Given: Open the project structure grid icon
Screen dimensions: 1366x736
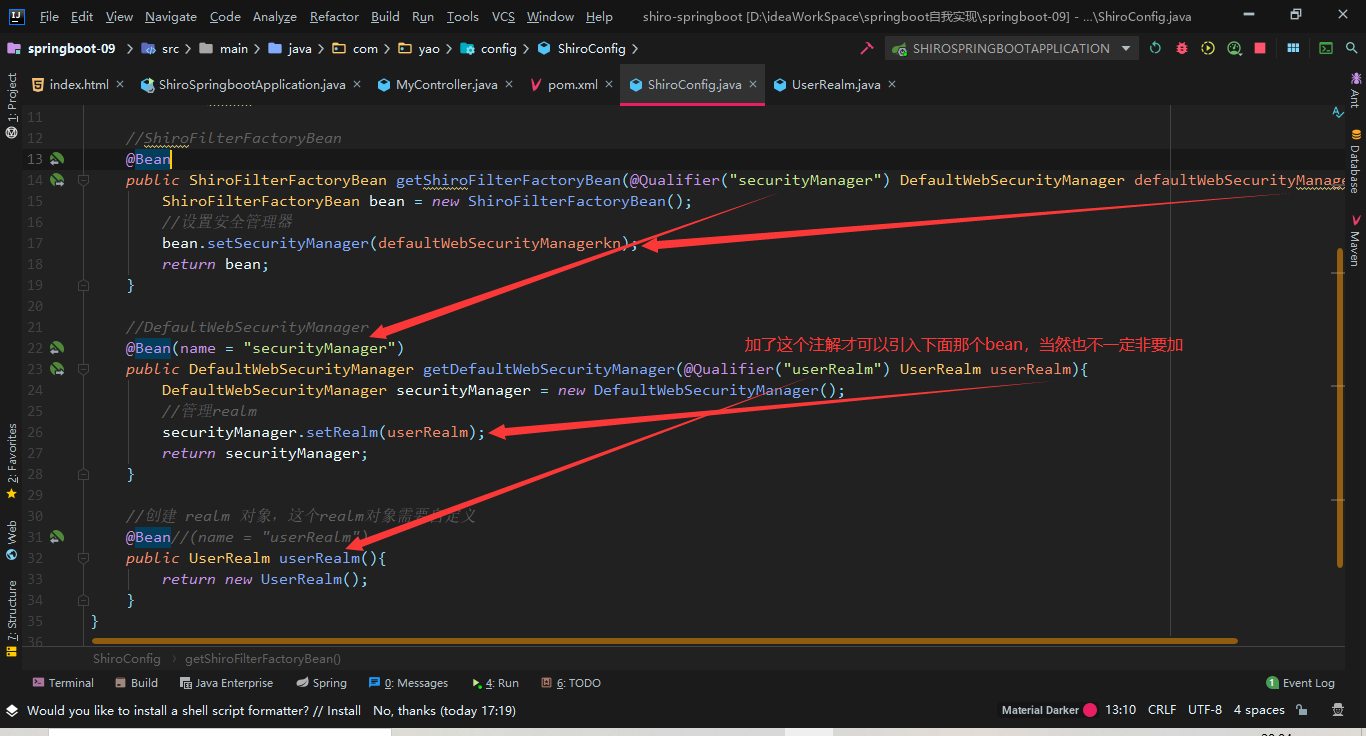Looking at the screenshot, I should coord(1293,48).
